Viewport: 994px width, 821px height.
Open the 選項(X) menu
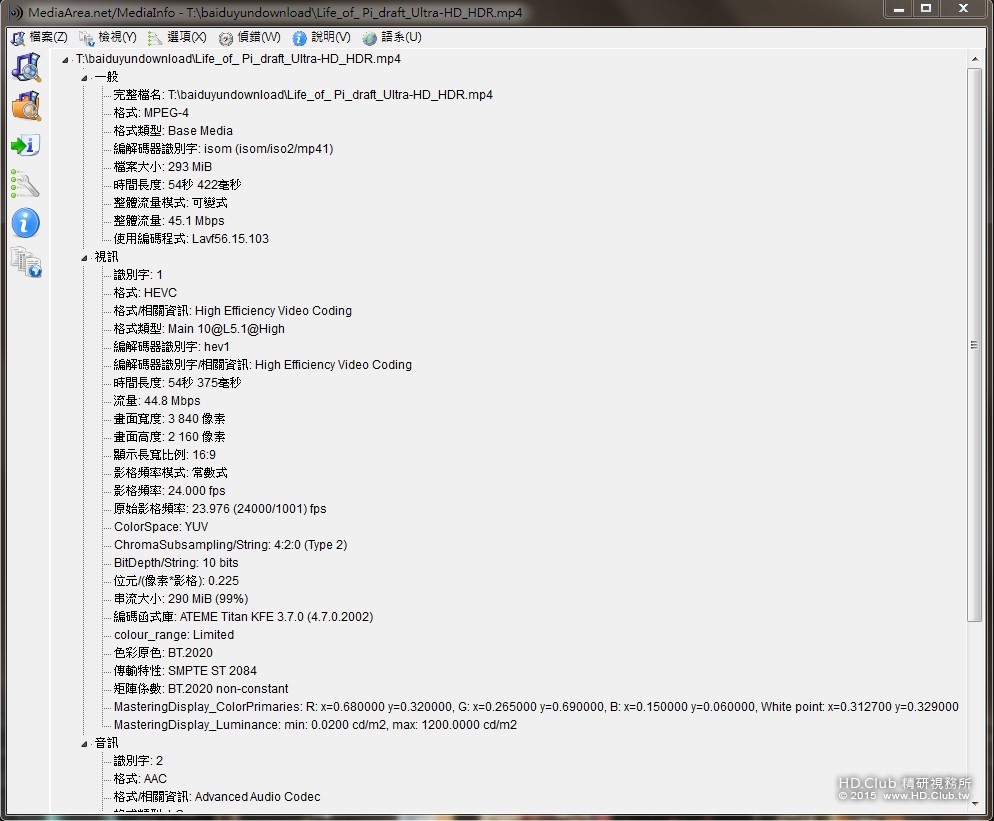tap(177, 37)
